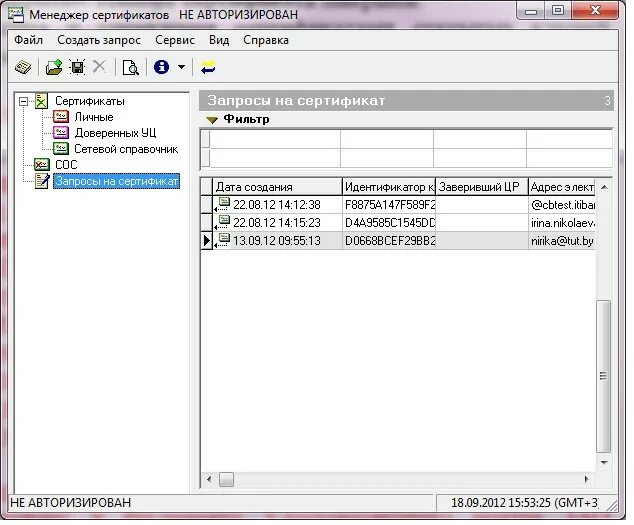Click the save to disk toolbar icon

[77, 67]
